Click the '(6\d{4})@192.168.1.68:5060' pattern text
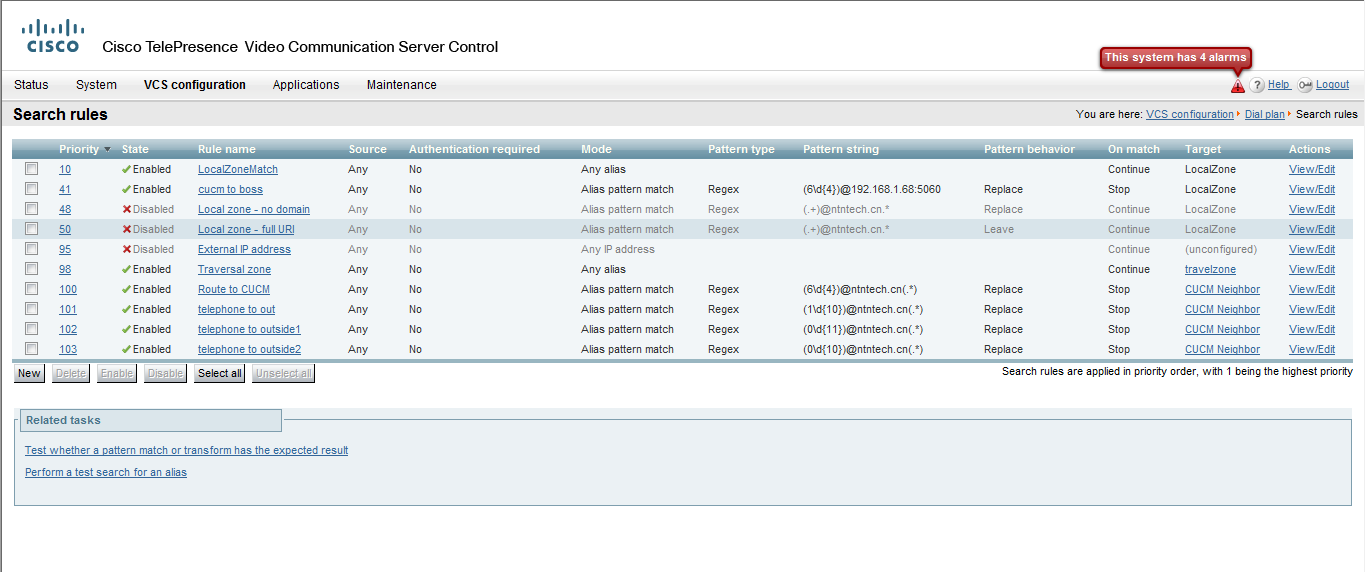The image size is (1366, 572). coord(872,189)
